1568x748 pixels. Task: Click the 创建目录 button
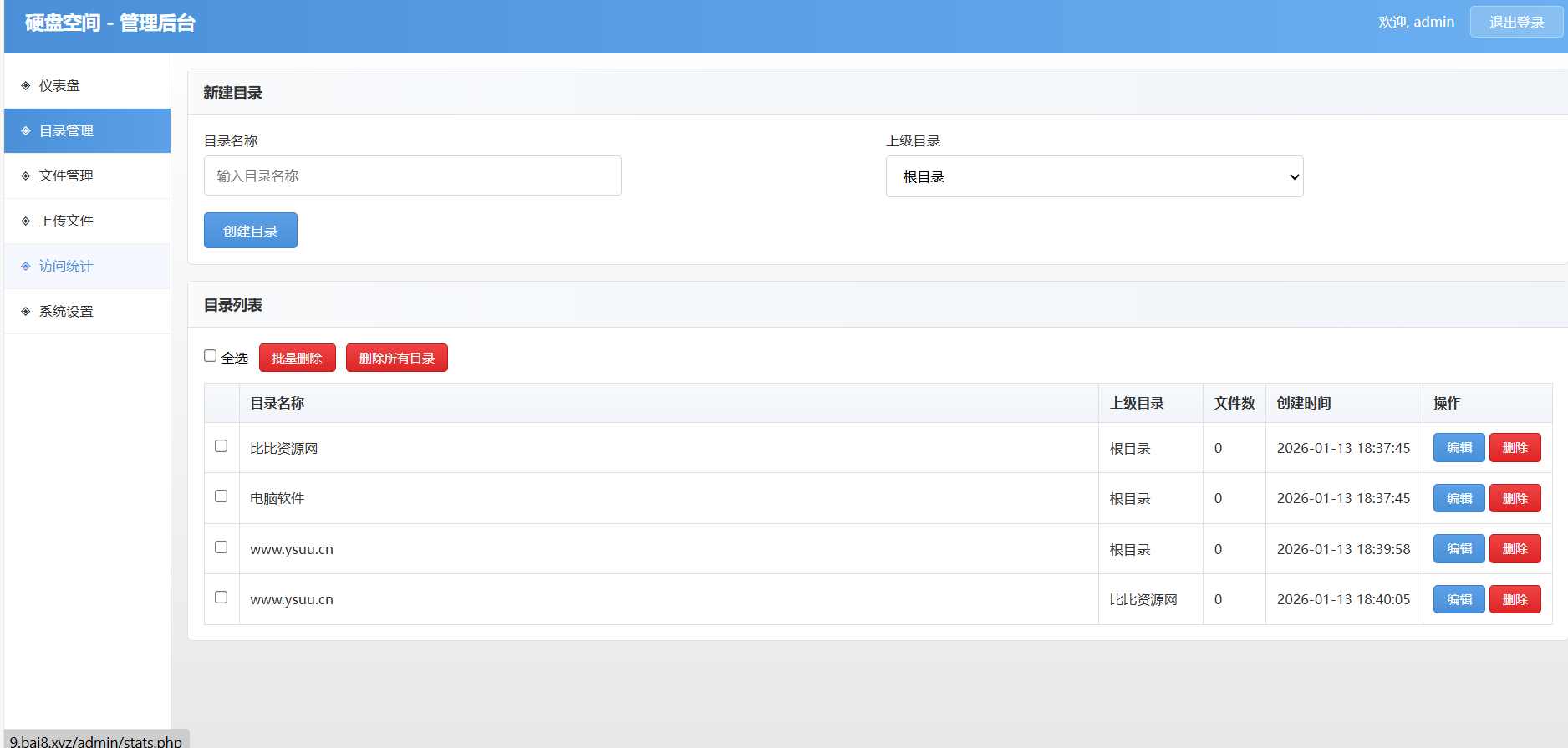coord(251,231)
